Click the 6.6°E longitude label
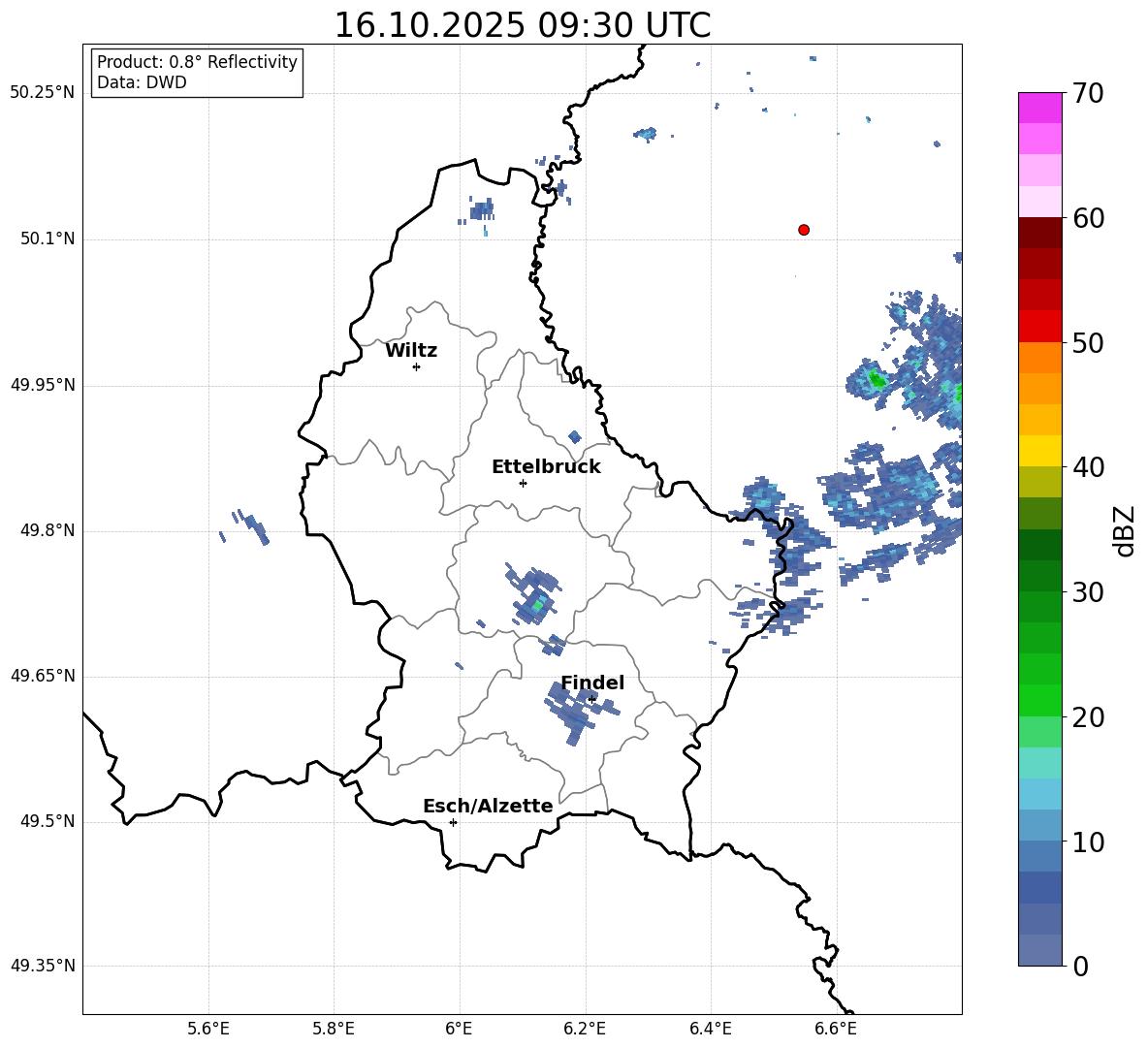Viewport: 1148px width, 1048px height. coord(836,1029)
